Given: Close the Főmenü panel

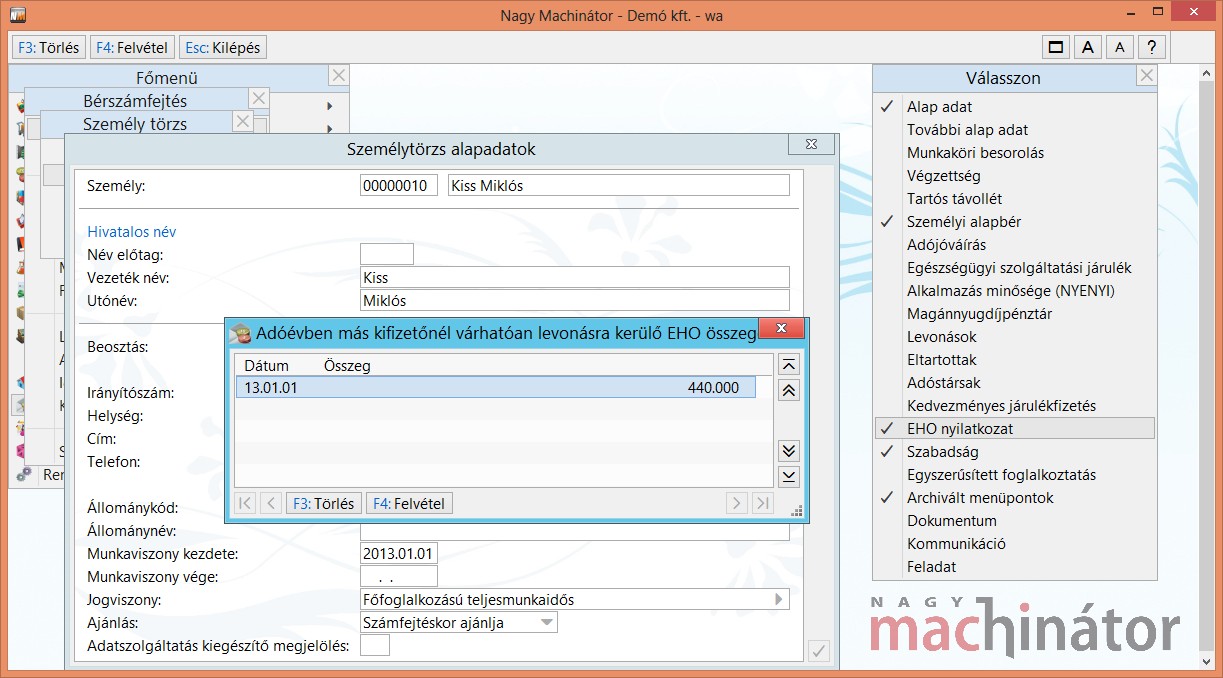Looking at the screenshot, I should 339,76.
